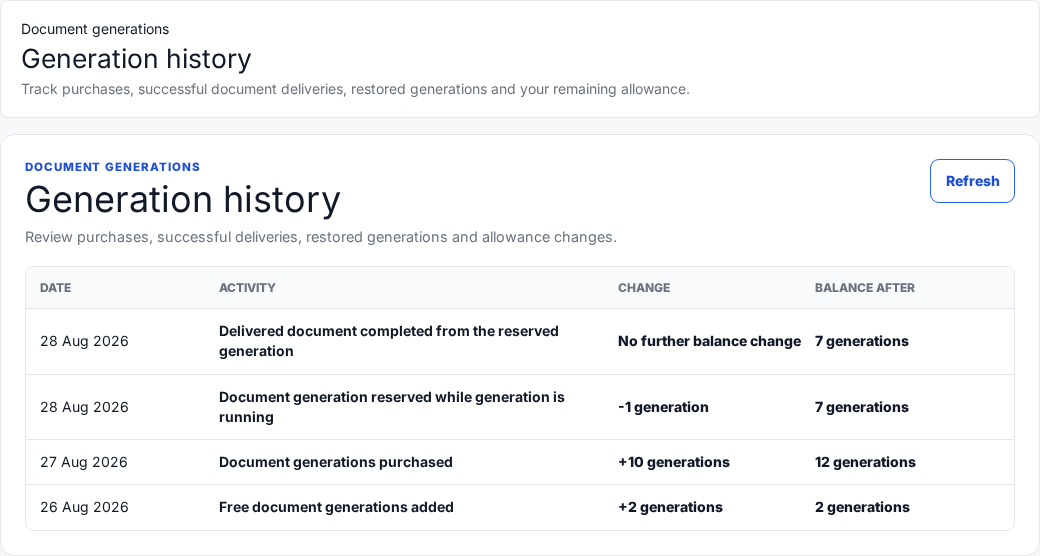Viewport: 1040px width, 556px height.
Task: Select the CHANGE column header
Action: [644, 288]
